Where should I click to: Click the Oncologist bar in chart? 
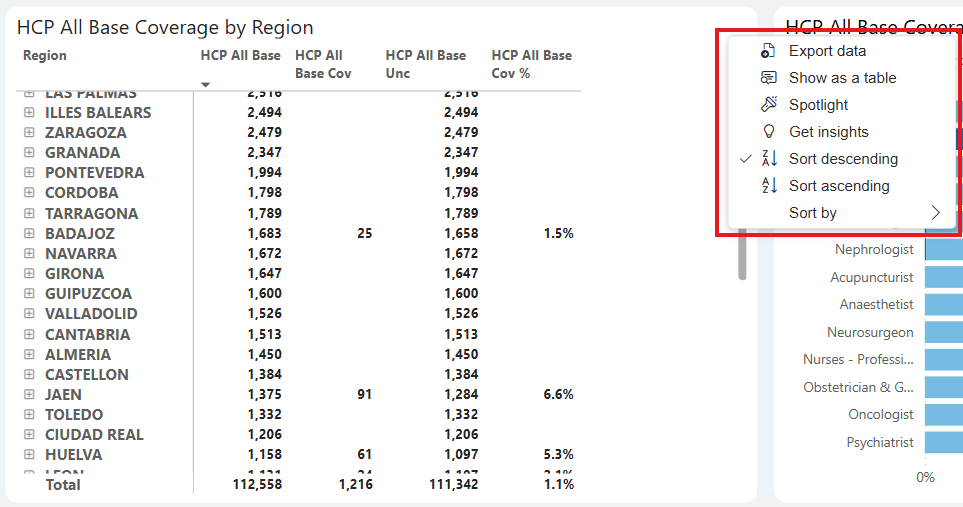(943, 415)
